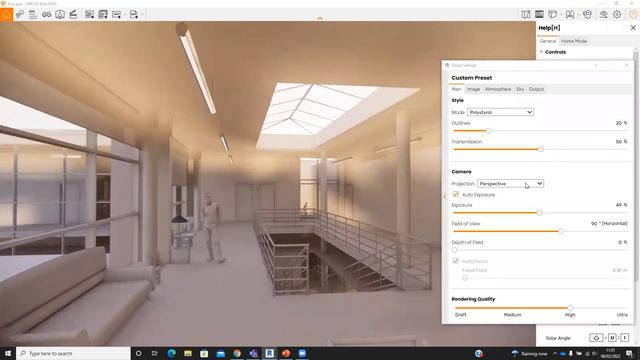Viewport: 640px width, 360px height.
Task: Click the Solar Angle mouse key icon
Action: click(x=596, y=338)
